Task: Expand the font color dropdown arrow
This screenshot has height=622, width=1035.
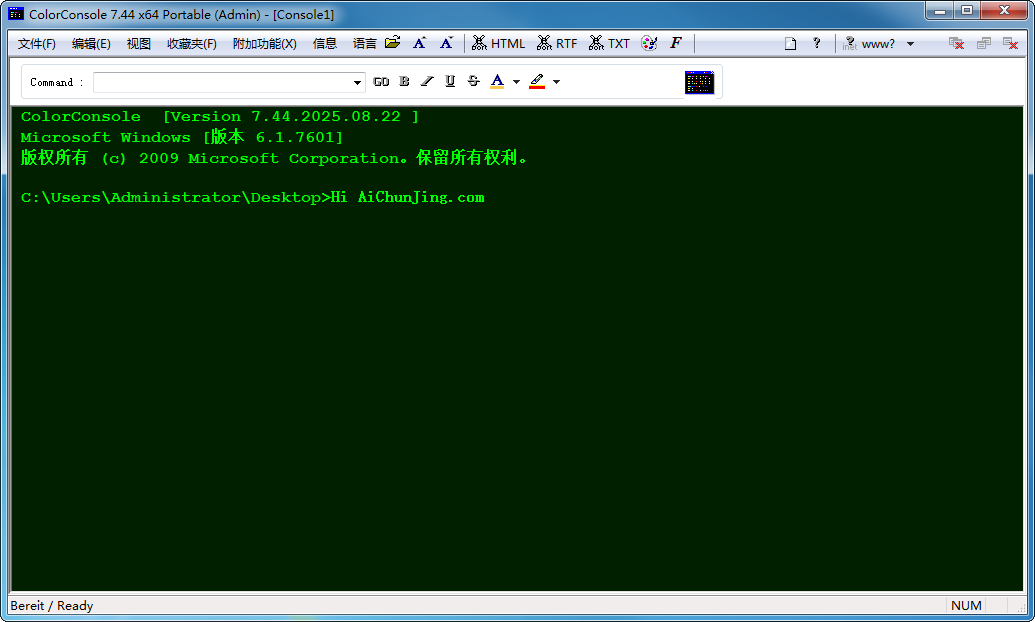Action: 516,82
